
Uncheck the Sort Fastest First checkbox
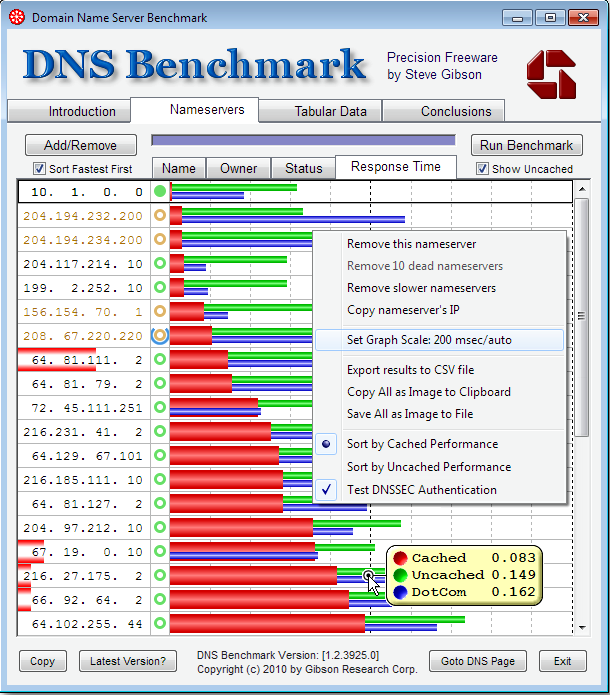click(39, 169)
